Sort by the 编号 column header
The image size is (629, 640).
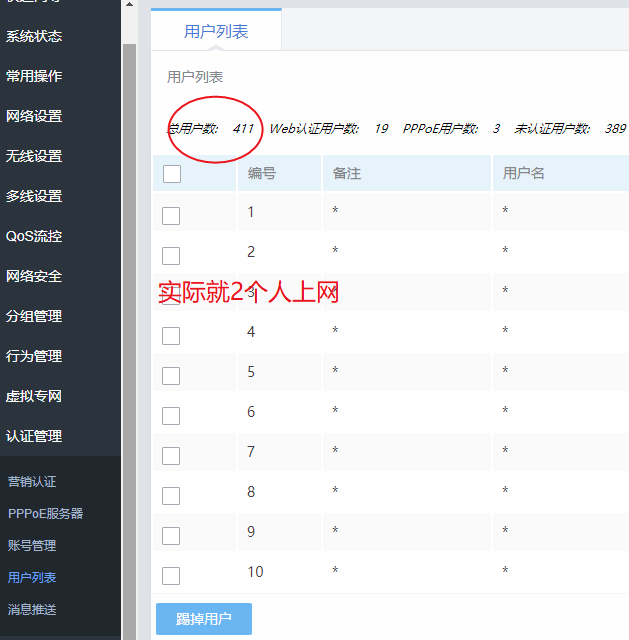coord(262,174)
